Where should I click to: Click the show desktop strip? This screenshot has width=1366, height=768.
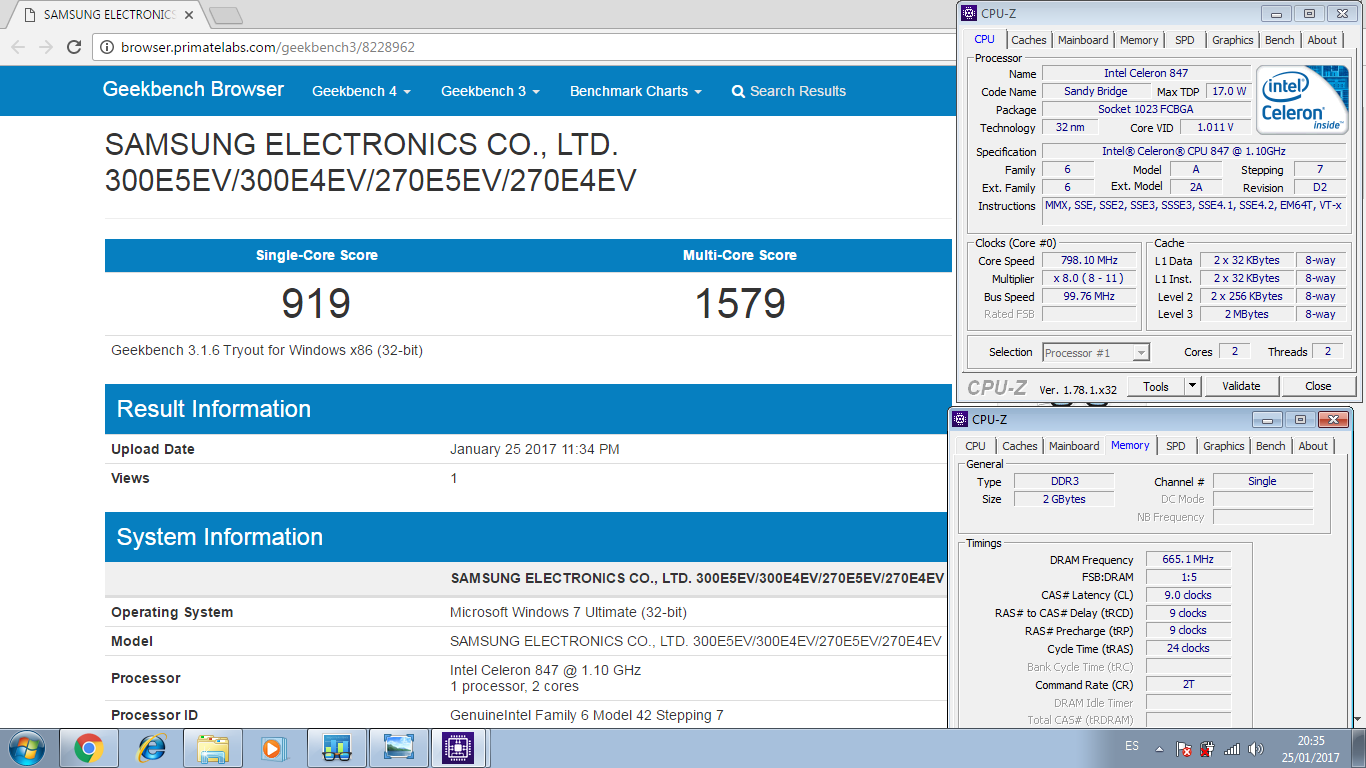[1359, 748]
